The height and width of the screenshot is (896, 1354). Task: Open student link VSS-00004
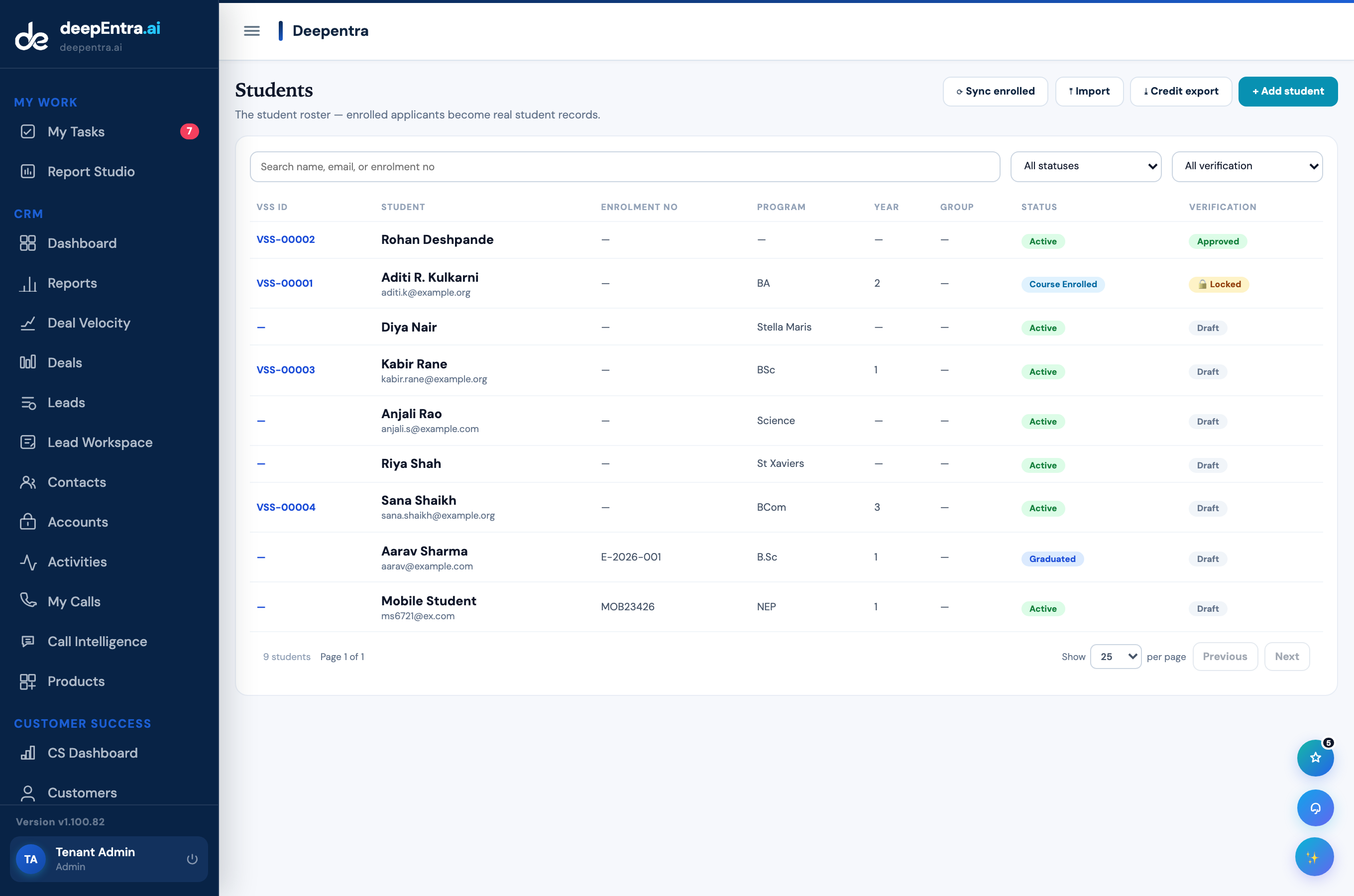(286, 507)
